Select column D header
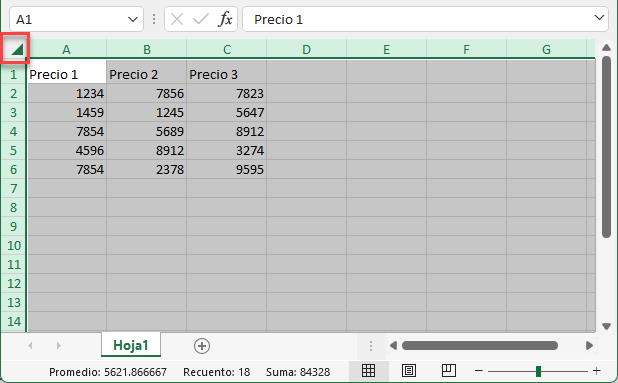618x383 pixels. (306, 49)
